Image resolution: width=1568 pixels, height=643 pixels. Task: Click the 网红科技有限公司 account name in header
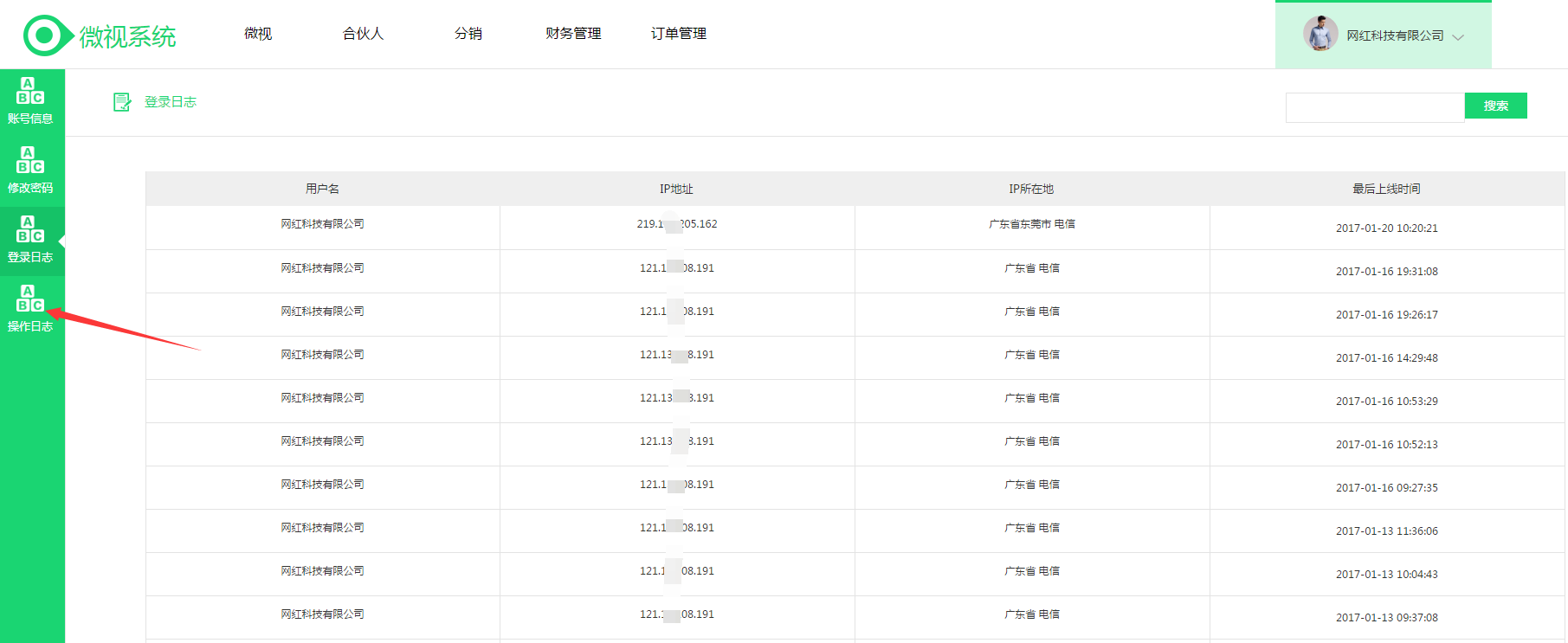pos(1395,35)
